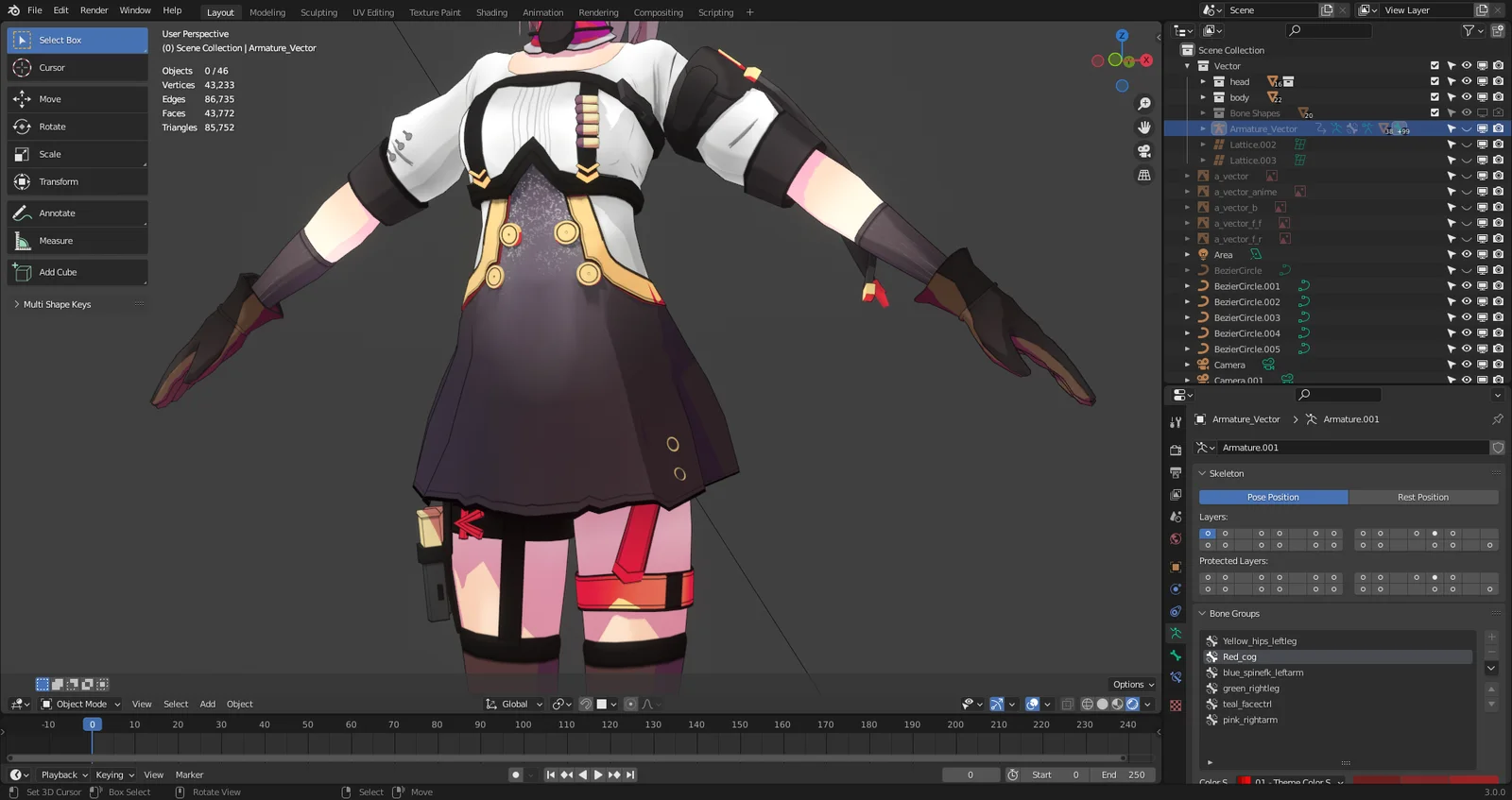
Task: Select the Cursor tool
Action: coord(77,68)
